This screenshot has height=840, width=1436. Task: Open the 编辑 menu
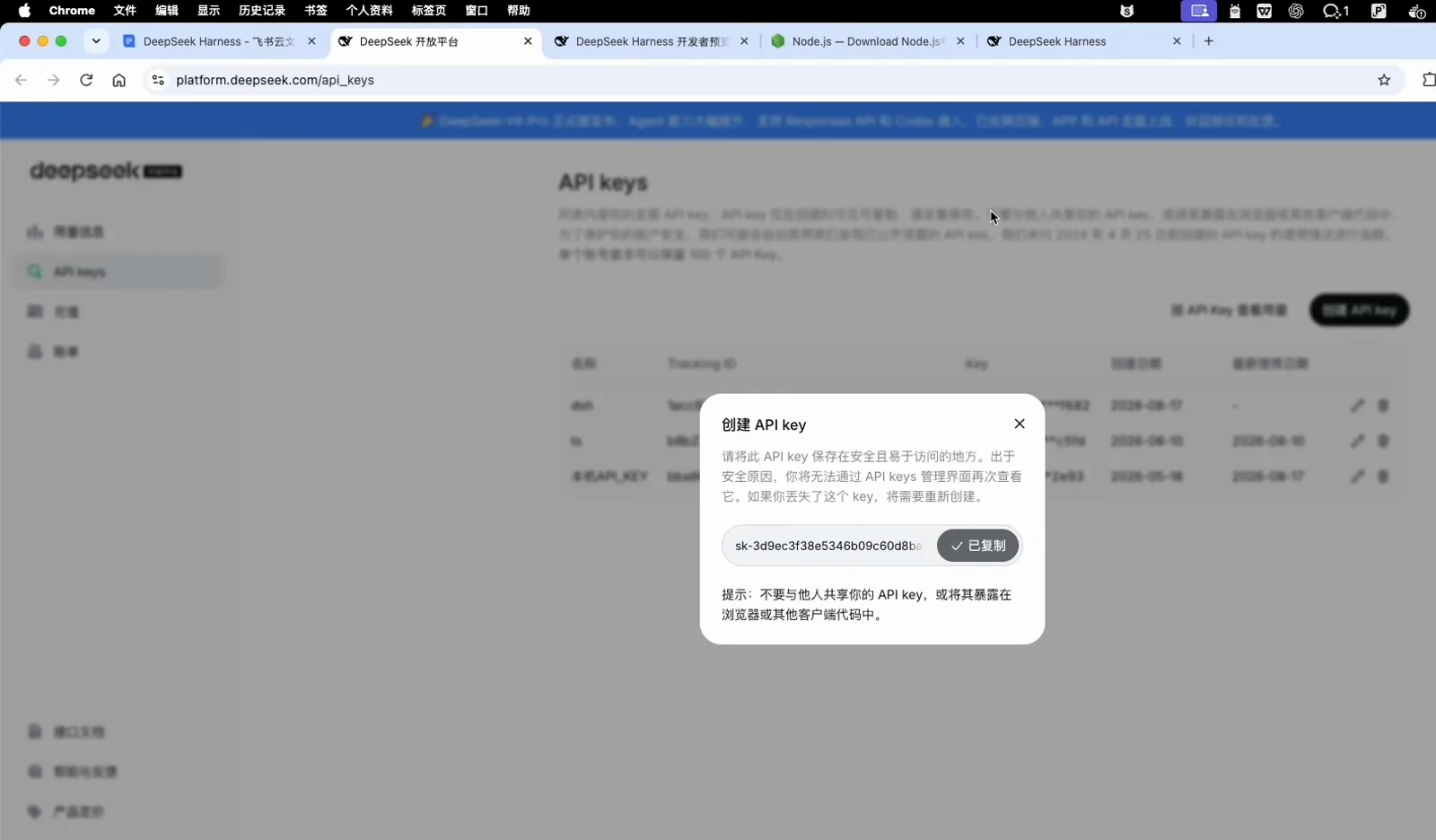tap(167, 11)
